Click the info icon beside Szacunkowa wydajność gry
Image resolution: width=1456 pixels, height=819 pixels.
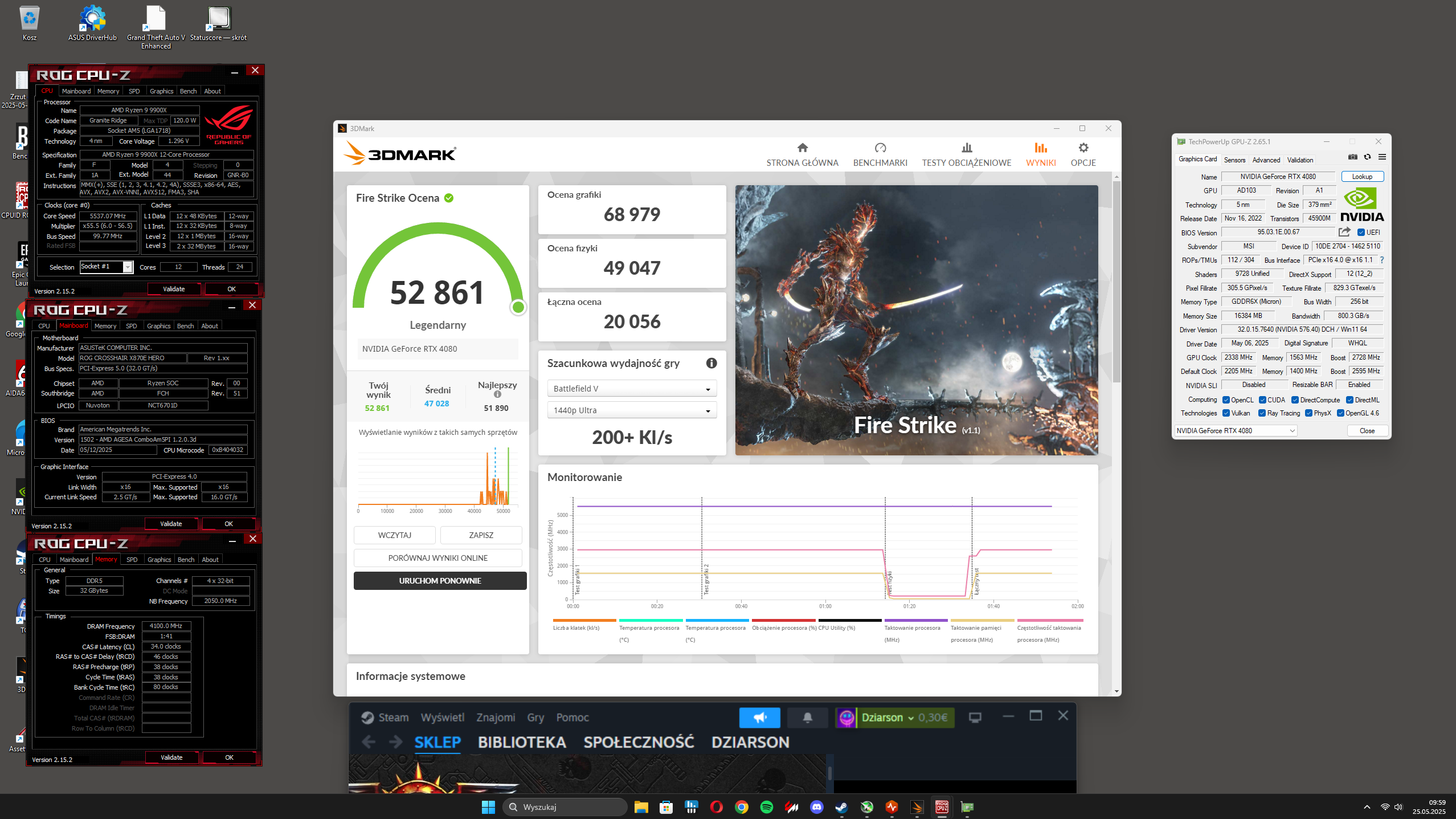coord(711,364)
